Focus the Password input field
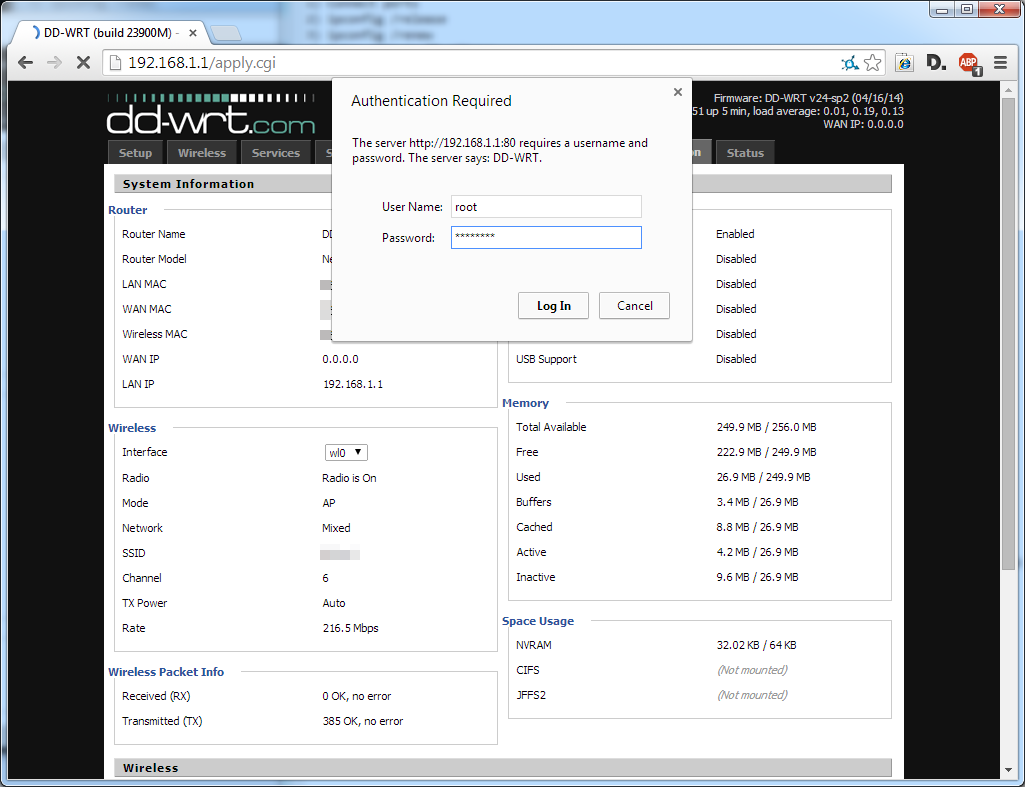 pos(546,237)
